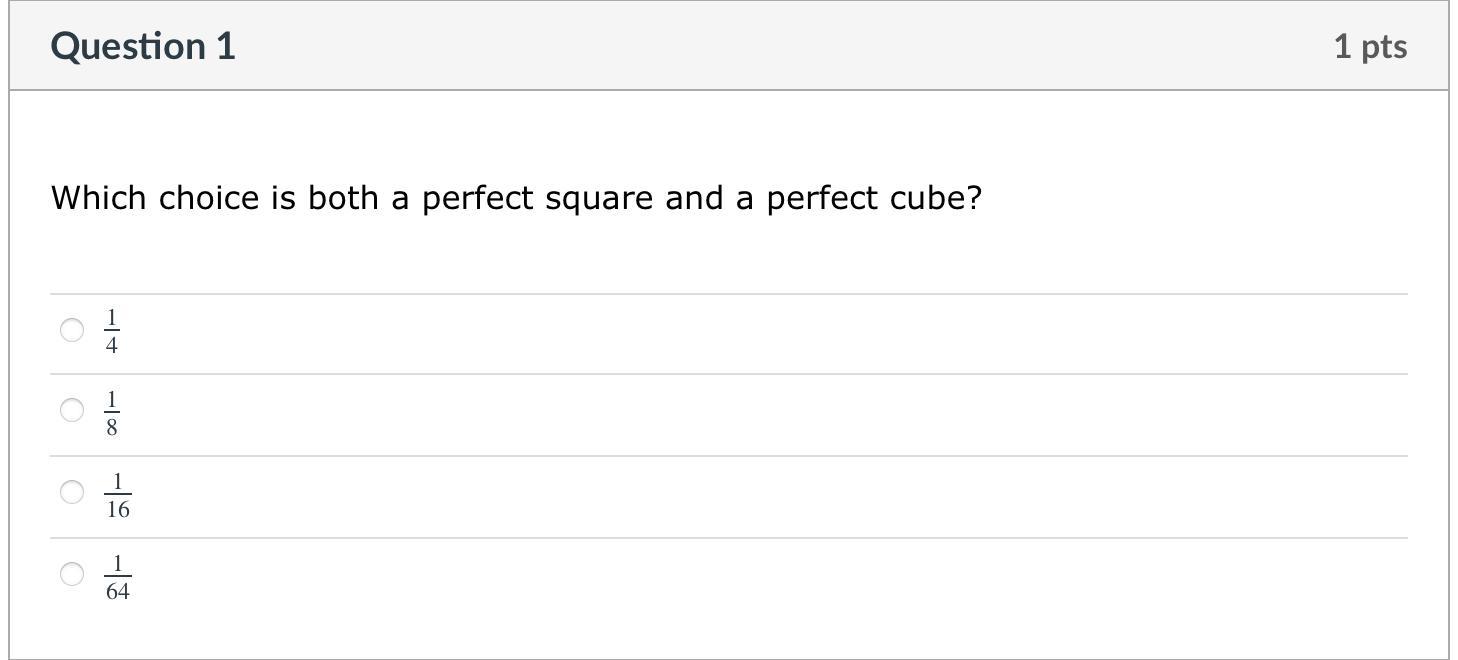
Task: Click the 1/4 fraction label
Action: click(x=112, y=332)
